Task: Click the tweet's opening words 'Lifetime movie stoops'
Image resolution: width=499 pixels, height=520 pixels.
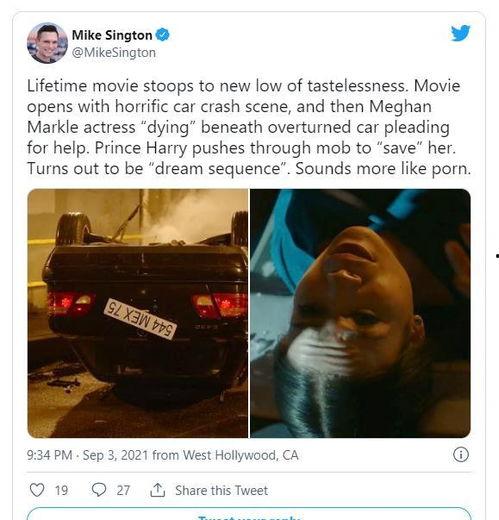Action: (110, 86)
